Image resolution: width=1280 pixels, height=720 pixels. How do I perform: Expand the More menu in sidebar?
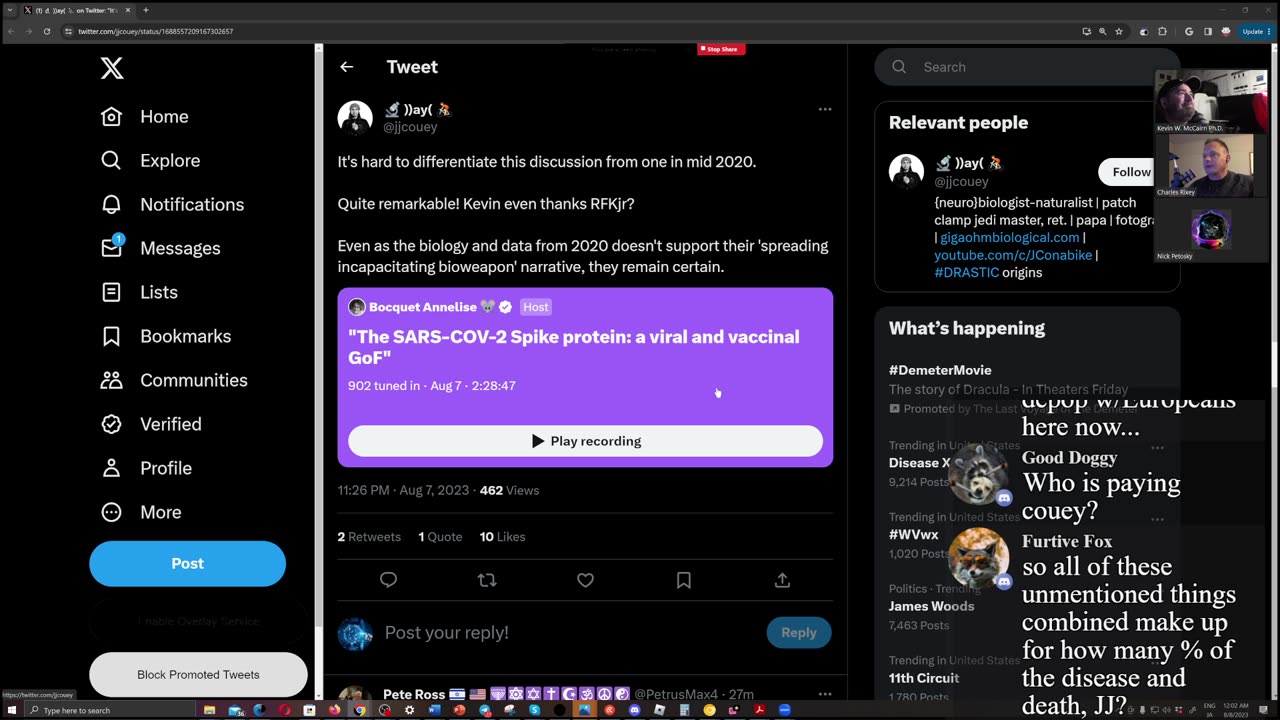tap(141, 512)
